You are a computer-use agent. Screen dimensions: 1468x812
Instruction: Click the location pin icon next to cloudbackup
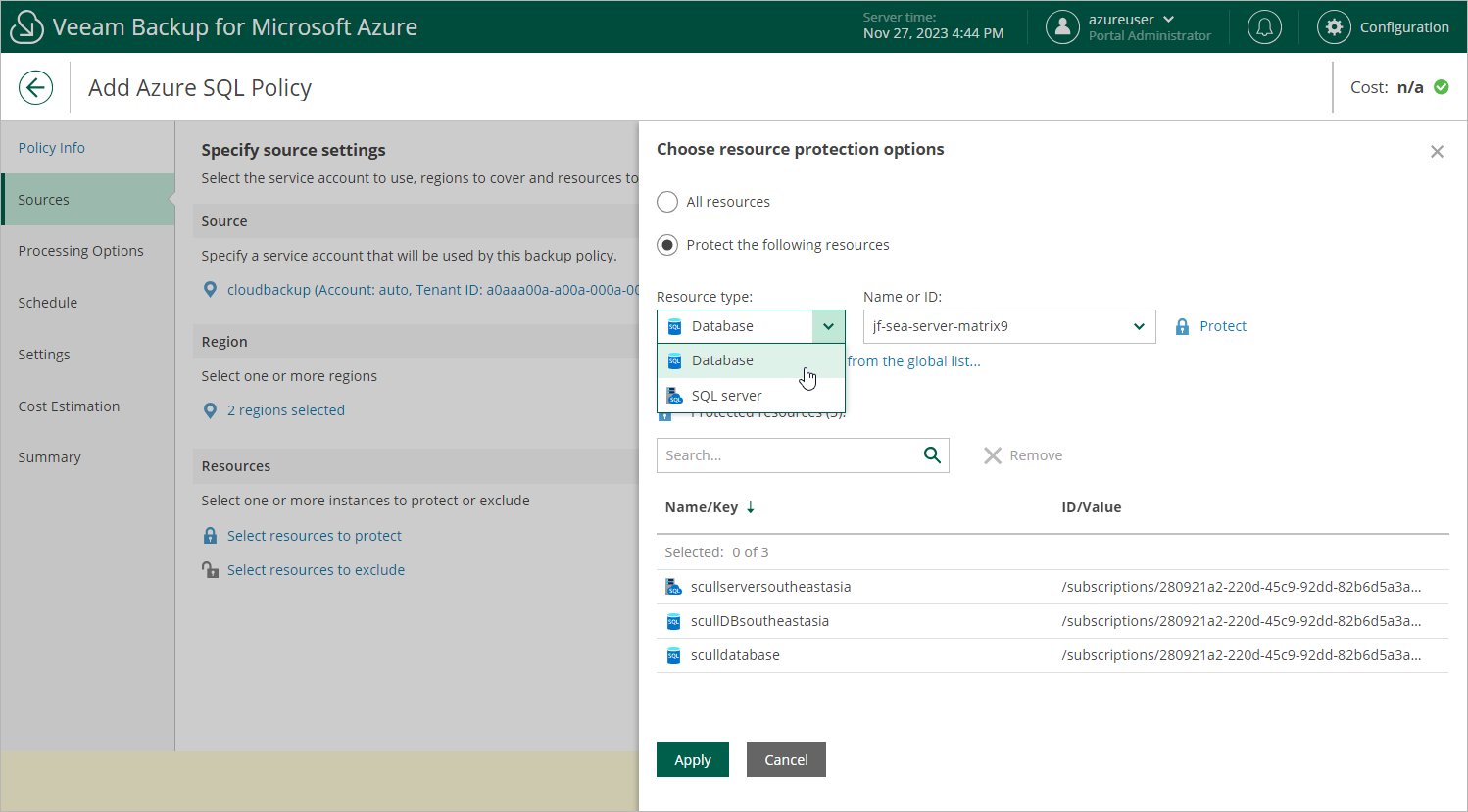210,290
